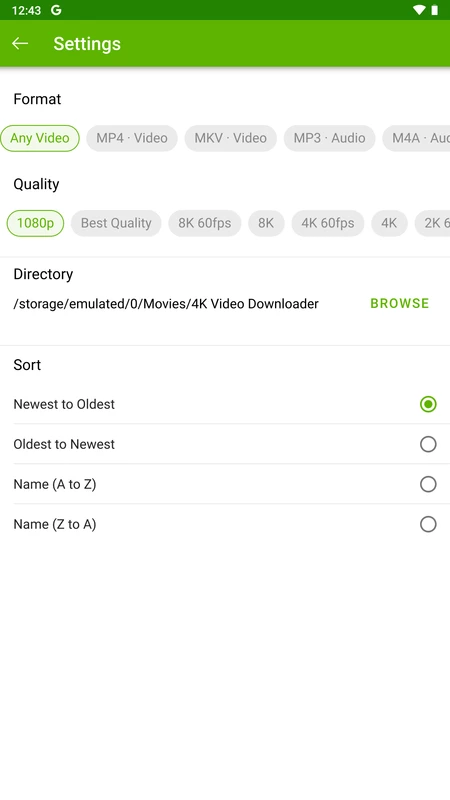The width and height of the screenshot is (450, 800).
Task: Pick 4K 60fps quality option
Action: (x=328, y=223)
